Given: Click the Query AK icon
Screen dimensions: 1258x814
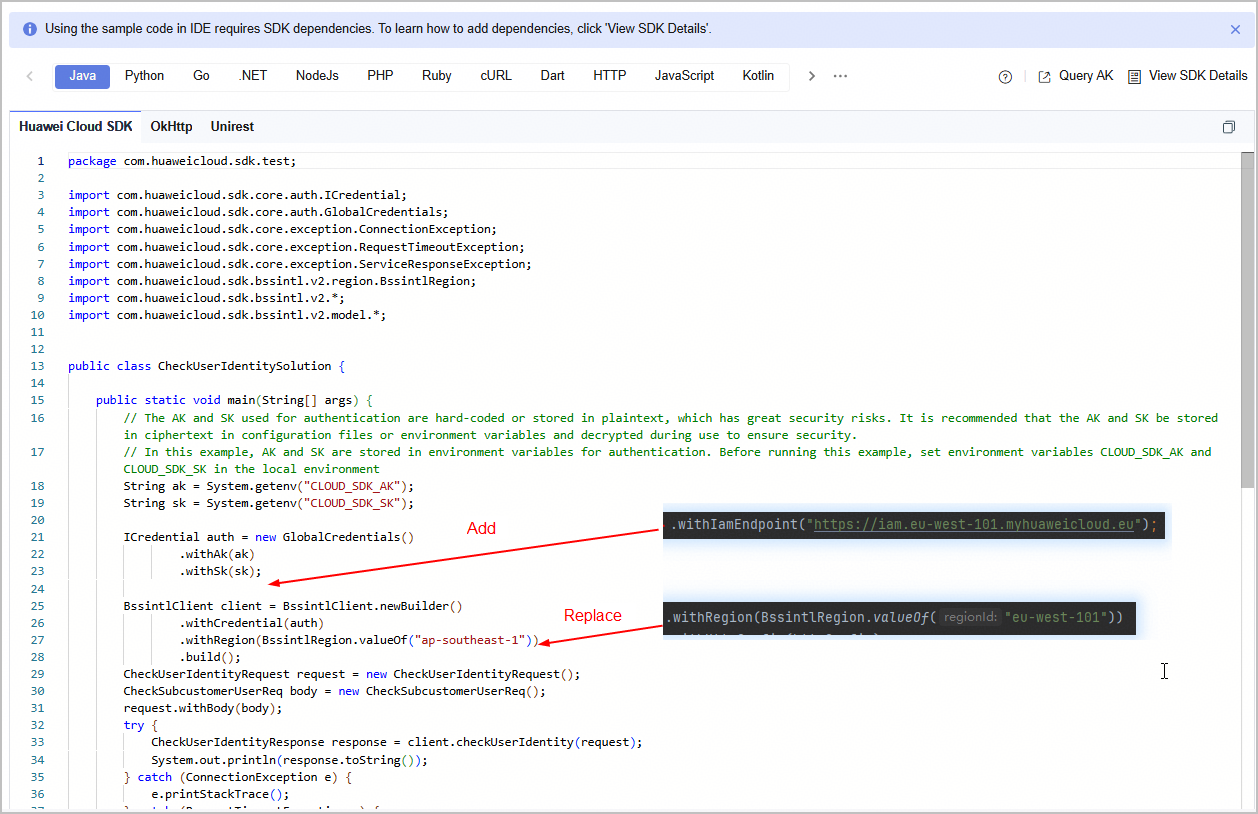Looking at the screenshot, I should click(1044, 77).
